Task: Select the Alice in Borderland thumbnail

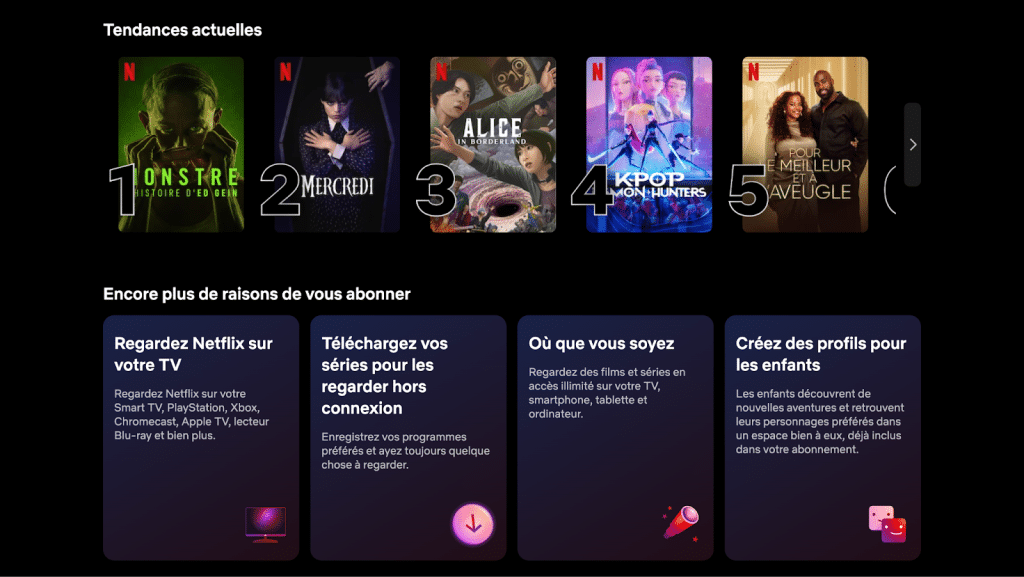Action: point(493,144)
